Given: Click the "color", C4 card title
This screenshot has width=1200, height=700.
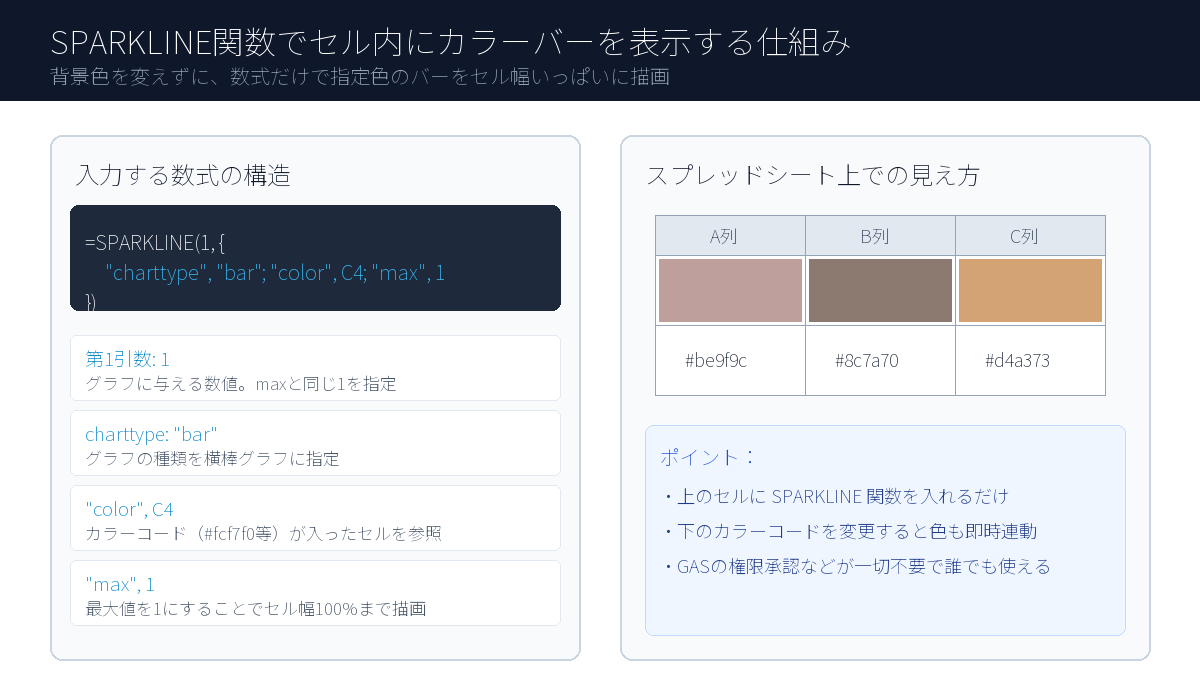Looking at the screenshot, I should pyautogui.click(x=129, y=509).
